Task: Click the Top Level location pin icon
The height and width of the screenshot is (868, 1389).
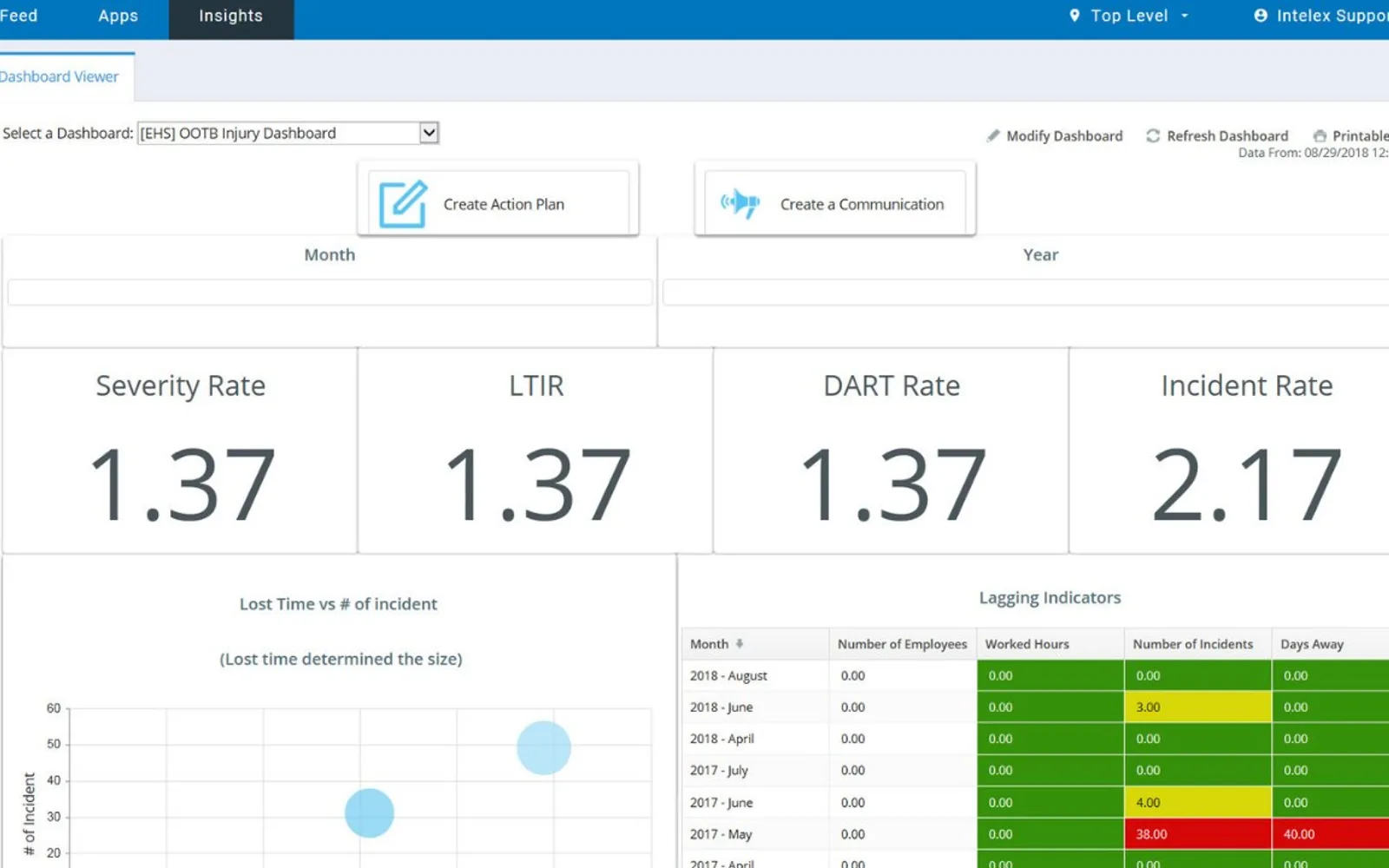Action: tap(1075, 16)
